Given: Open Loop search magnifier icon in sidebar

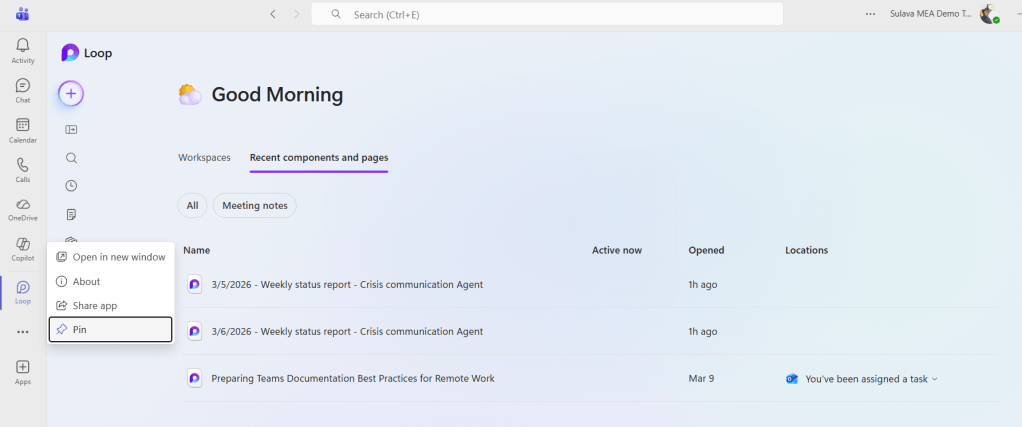Looking at the screenshot, I should [71, 158].
